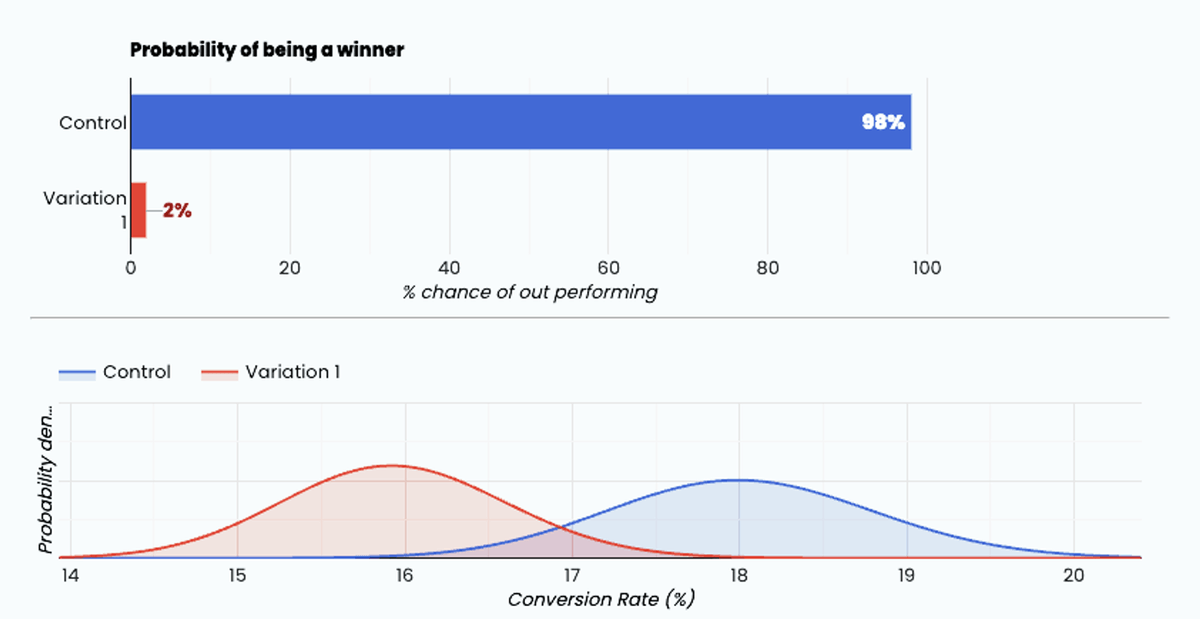Click the red 2% value label
1200x619 pixels.
click(177, 211)
